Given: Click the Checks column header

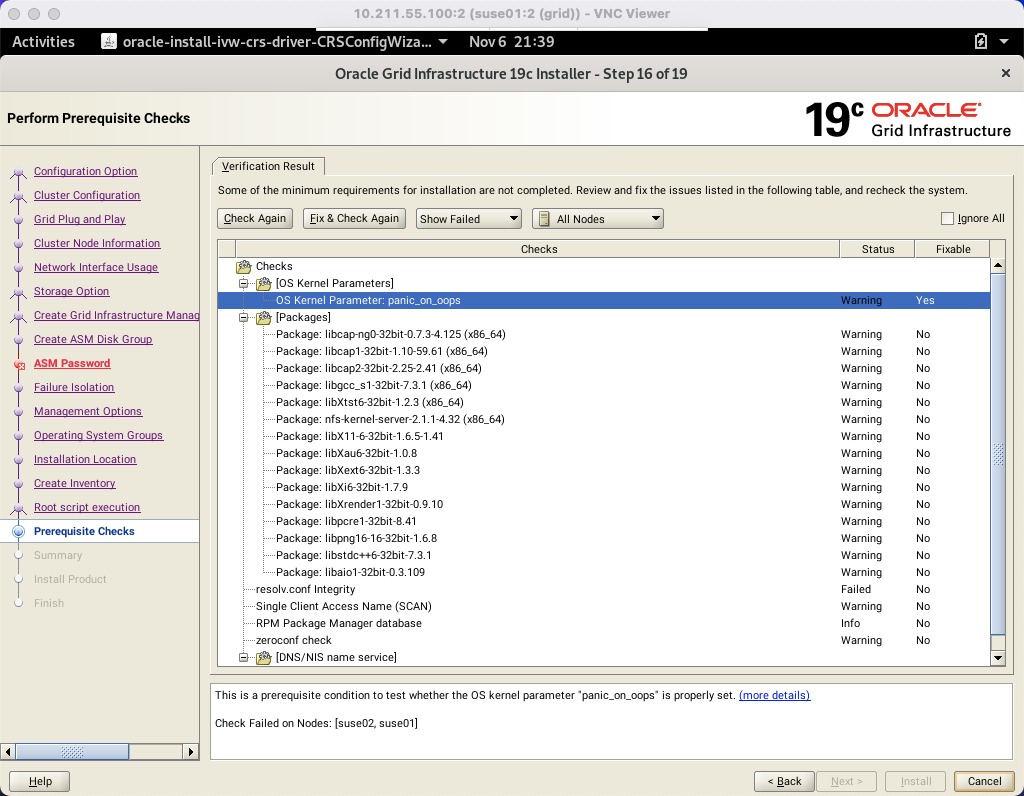Looking at the screenshot, I should pos(538,249).
